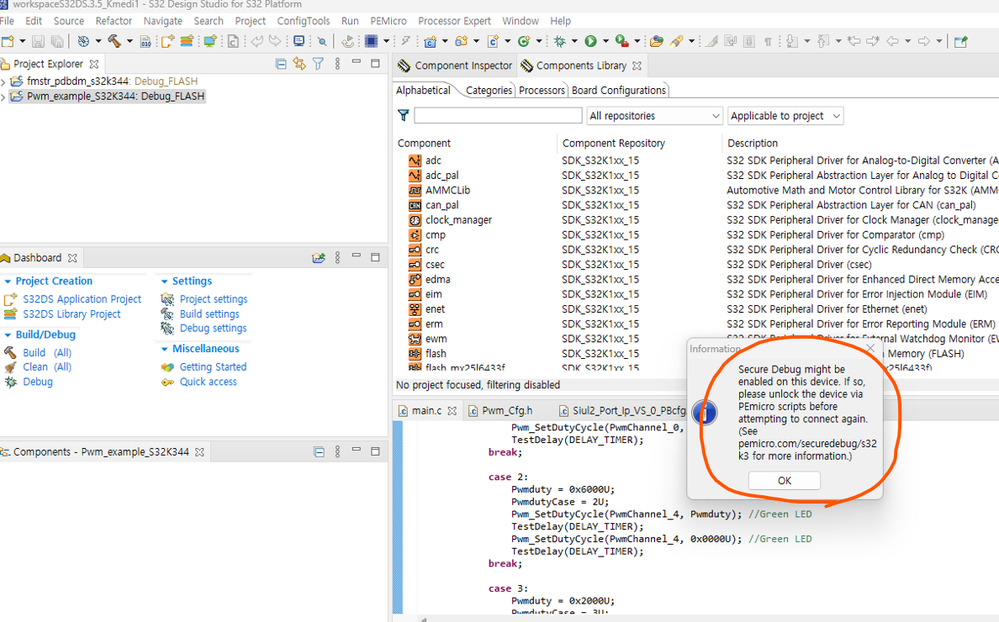The width and height of the screenshot is (999, 622).
Task: Switch to the Categories tab
Action: tap(489, 90)
